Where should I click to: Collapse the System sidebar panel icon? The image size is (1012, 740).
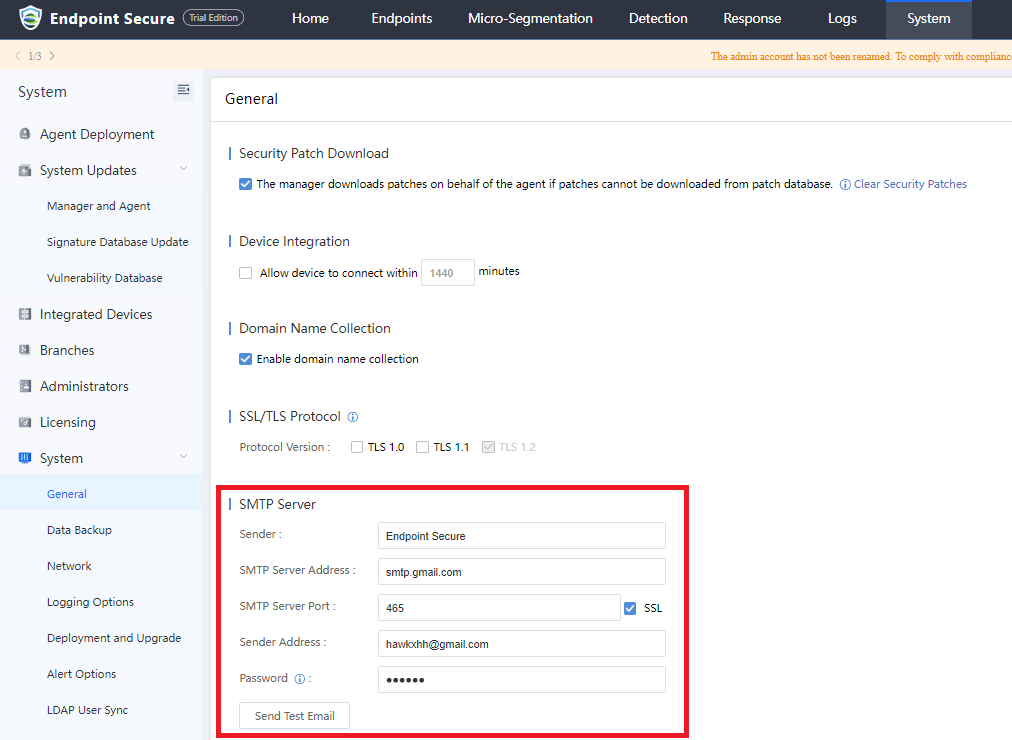[x=183, y=90]
